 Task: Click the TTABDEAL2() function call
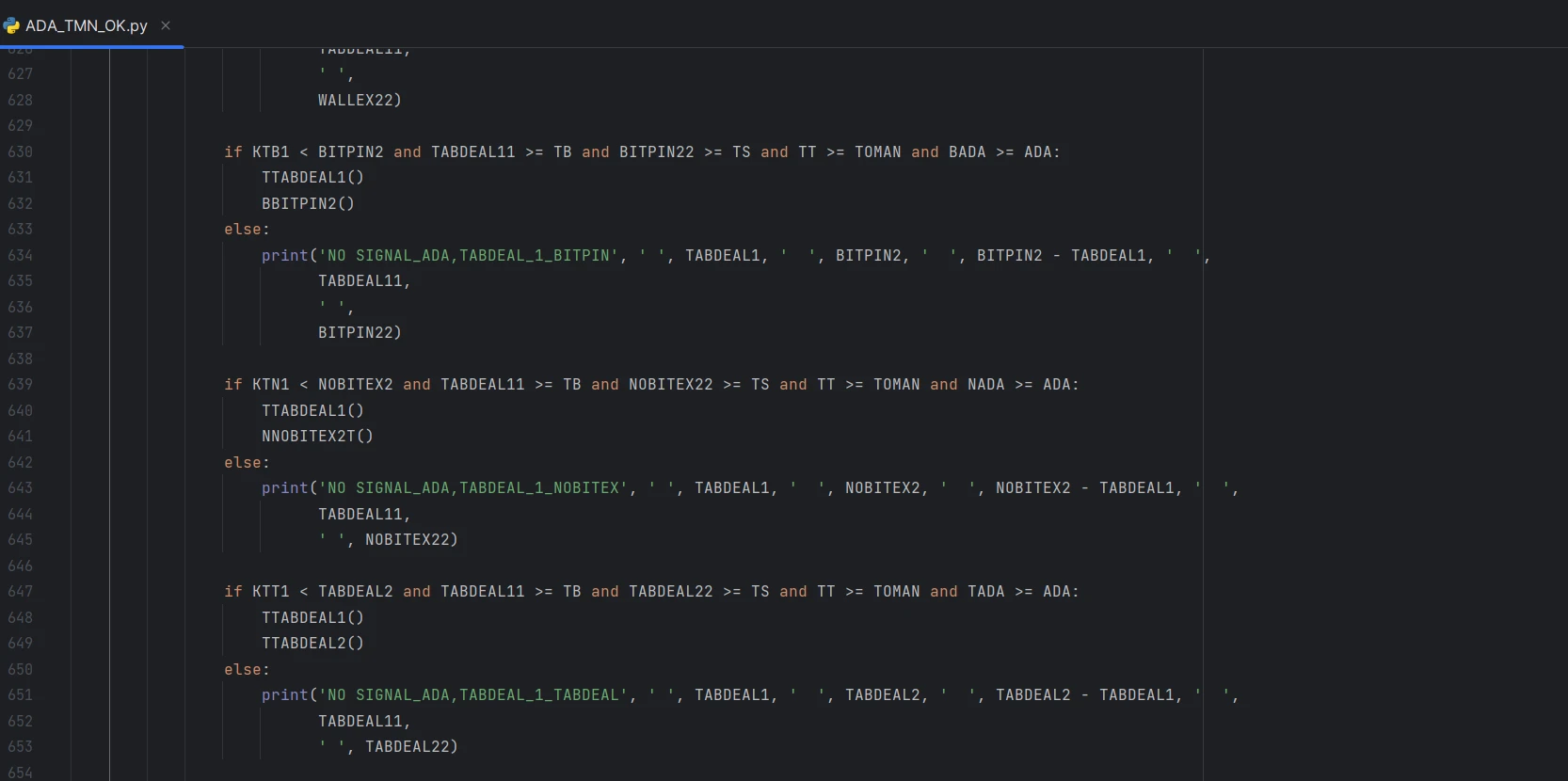click(x=312, y=643)
